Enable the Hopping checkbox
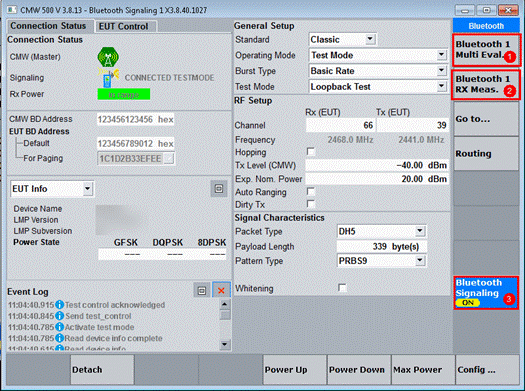This screenshot has width=525, height=391. click(x=311, y=152)
